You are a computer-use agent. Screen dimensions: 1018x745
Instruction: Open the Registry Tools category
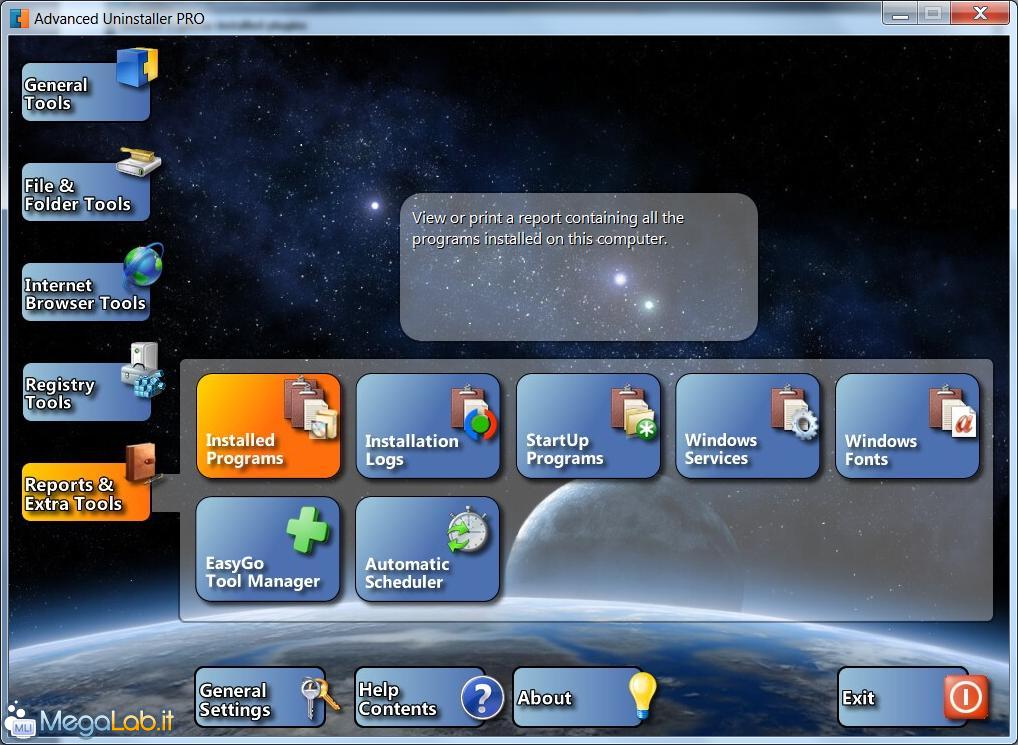[86, 391]
